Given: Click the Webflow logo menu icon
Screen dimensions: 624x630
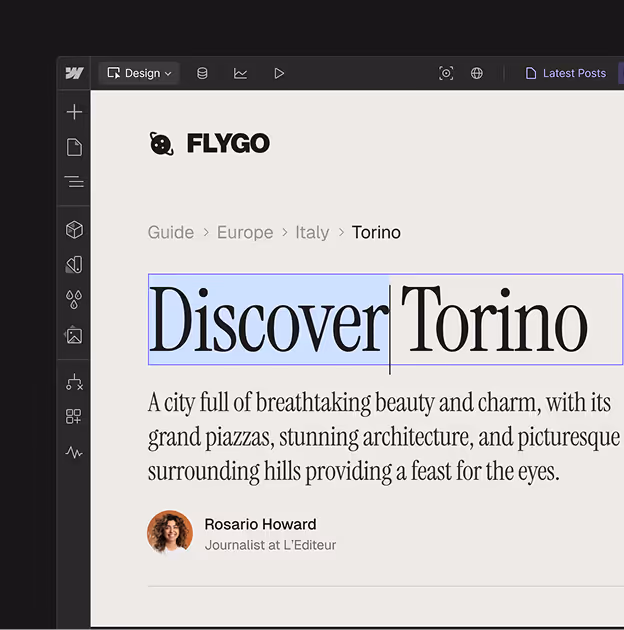Looking at the screenshot, I should pos(74,73).
